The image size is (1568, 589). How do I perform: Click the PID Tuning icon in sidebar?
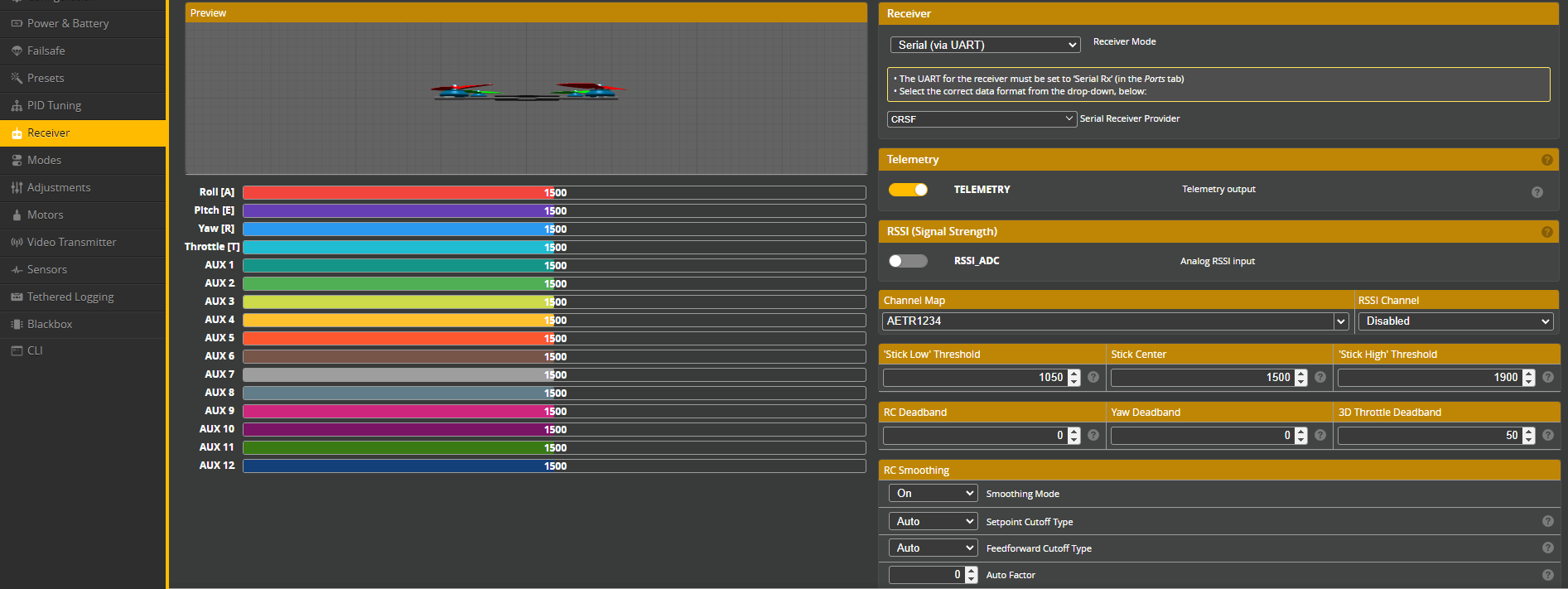coord(17,105)
